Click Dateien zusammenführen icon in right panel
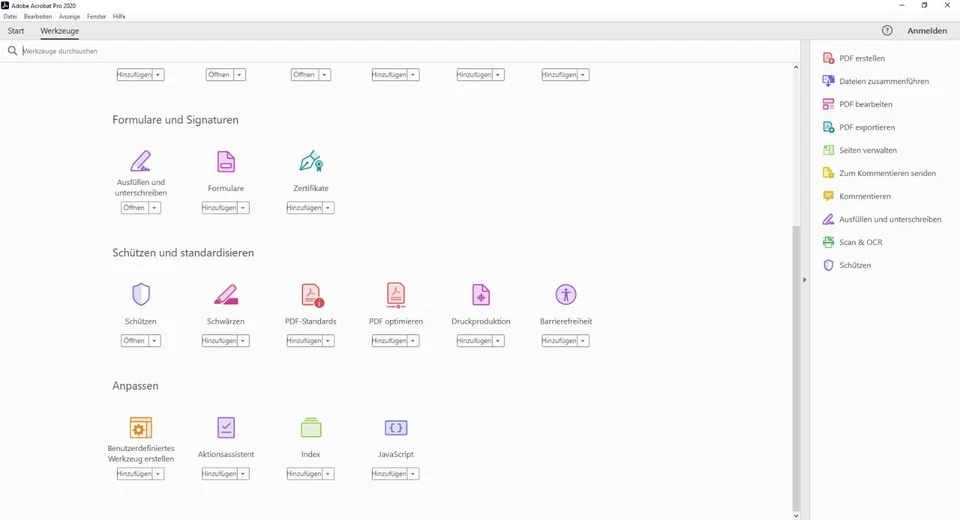This screenshot has width=960, height=520. click(828, 81)
